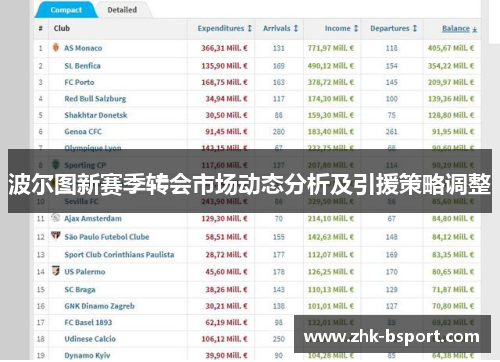Switch to the Detailed tab

coord(122,10)
